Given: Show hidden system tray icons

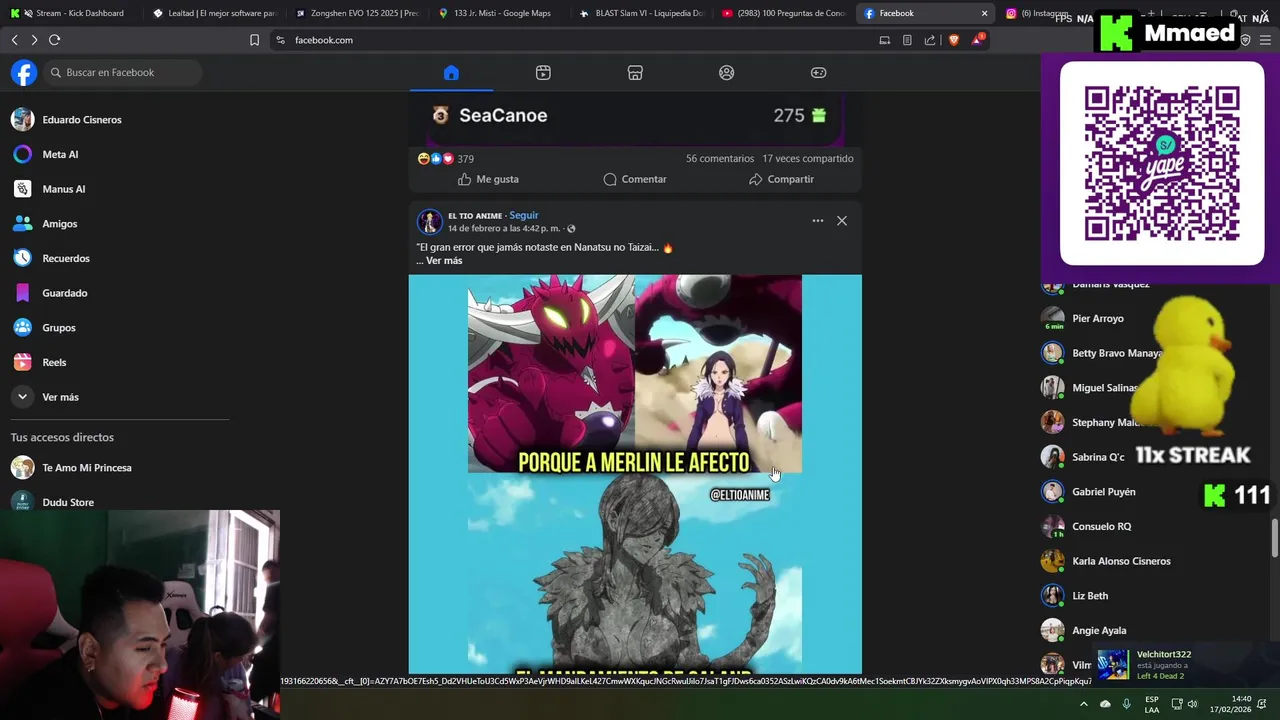Looking at the screenshot, I should click(1083, 704).
